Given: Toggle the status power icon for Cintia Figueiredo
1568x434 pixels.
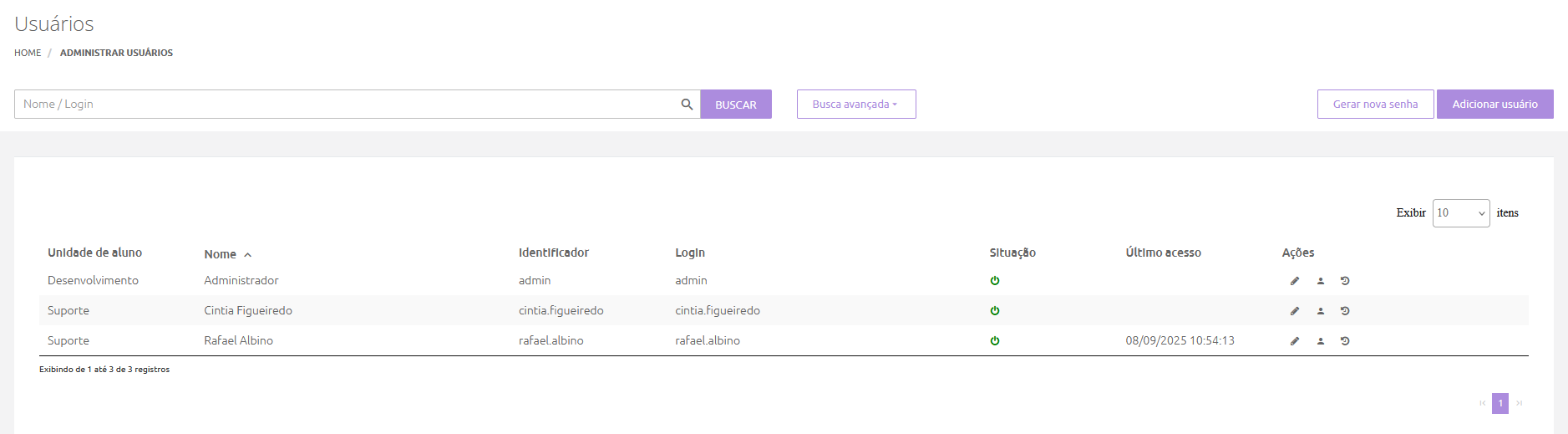Looking at the screenshot, I should [995, 311].
